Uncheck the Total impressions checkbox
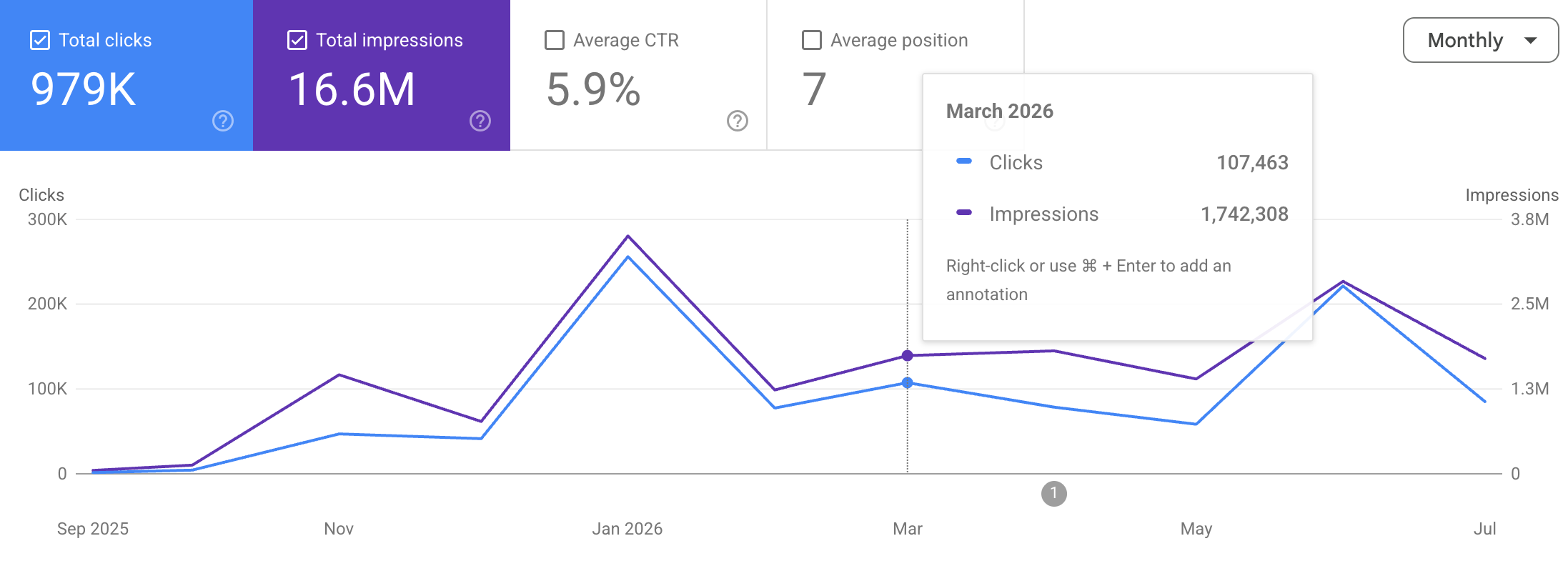 297,40
